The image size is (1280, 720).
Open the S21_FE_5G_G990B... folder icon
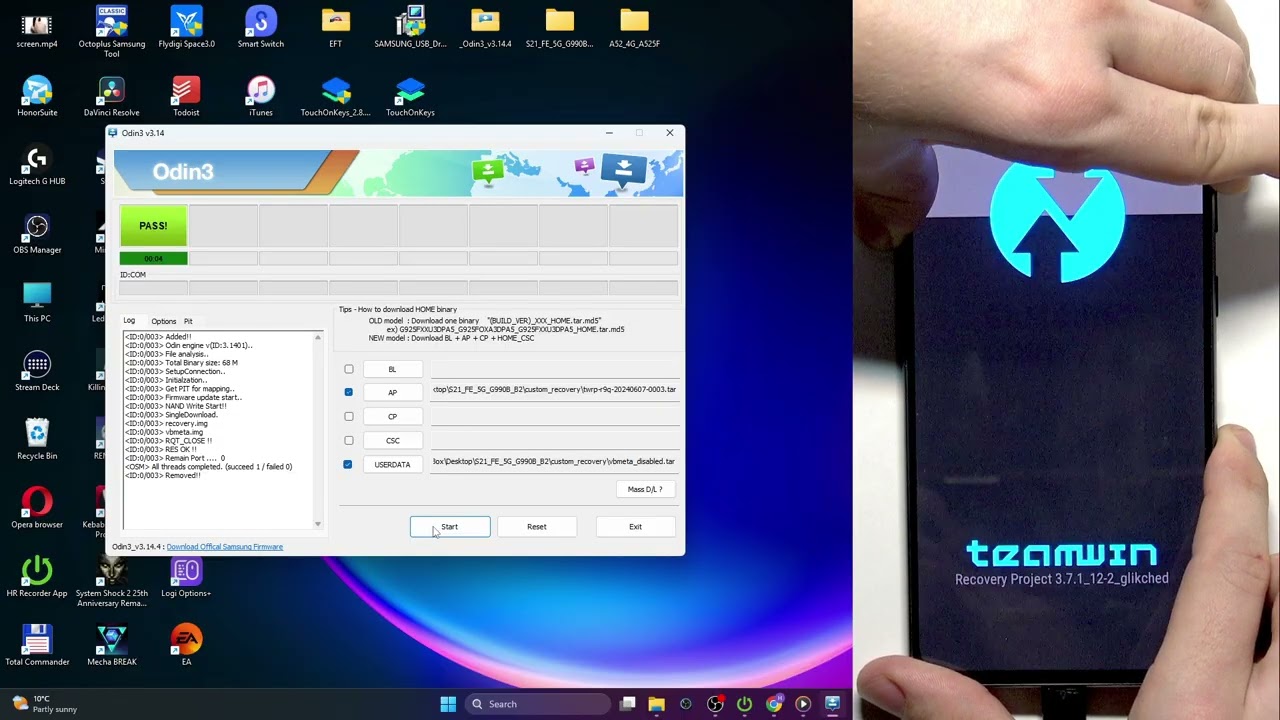[x=560, y=27]
